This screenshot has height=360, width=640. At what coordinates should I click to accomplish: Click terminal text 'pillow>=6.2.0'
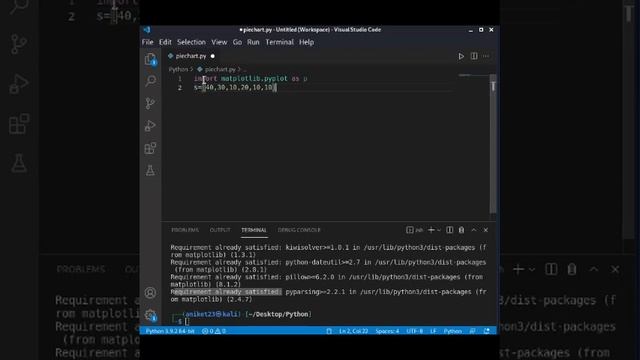click(x=310, y=277)
